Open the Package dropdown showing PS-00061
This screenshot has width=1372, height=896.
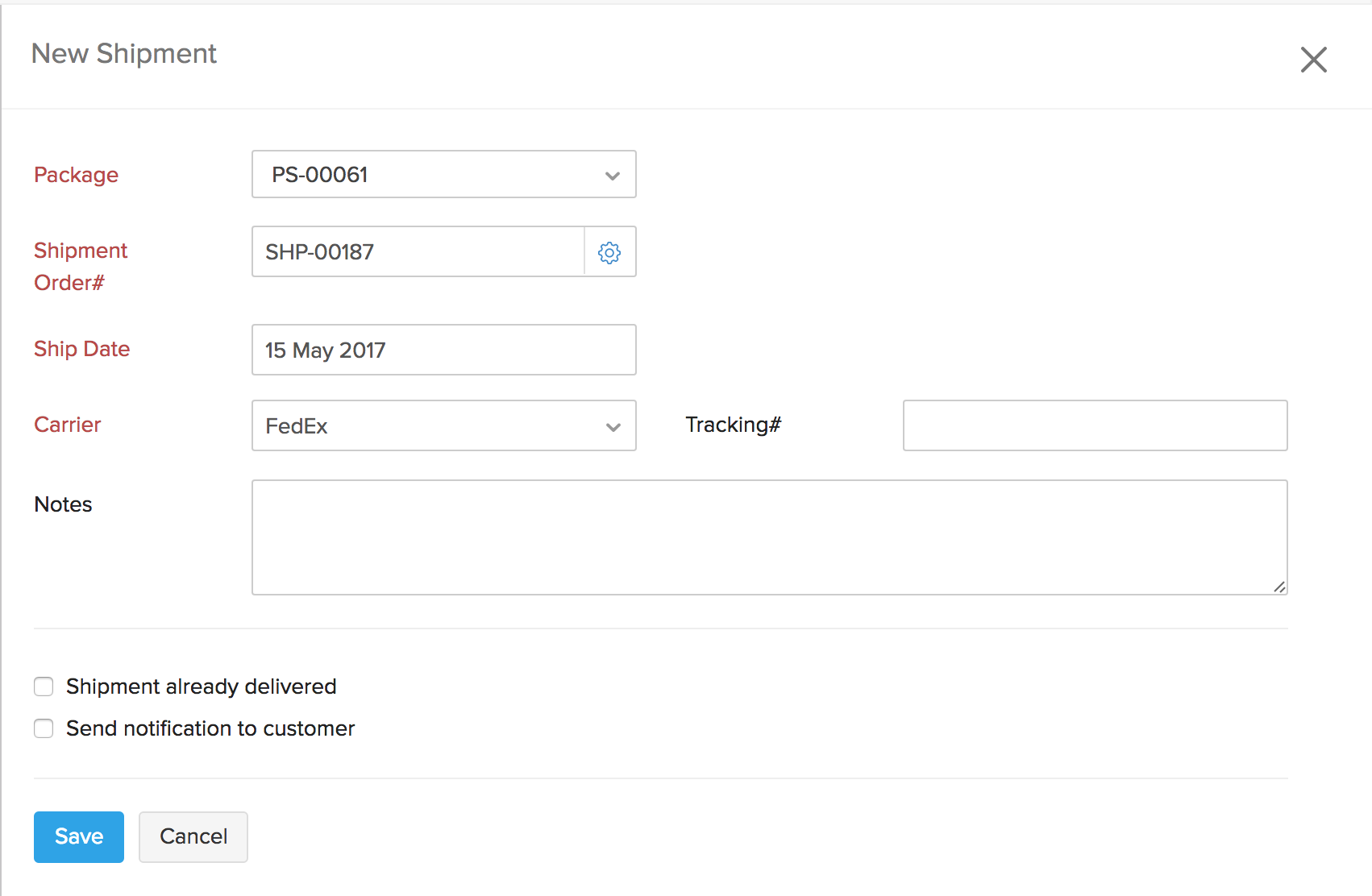click(x=443, y=174)
